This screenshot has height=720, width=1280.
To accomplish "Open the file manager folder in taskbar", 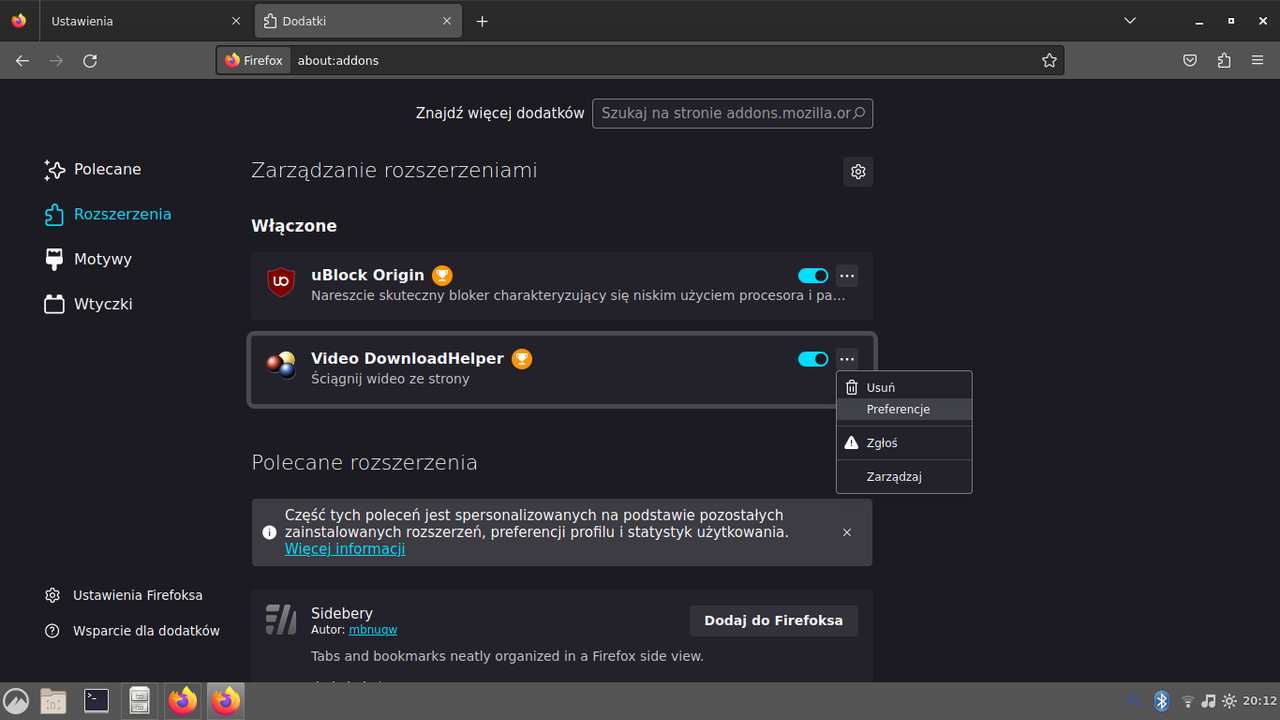I will click(x=53, y=702).
